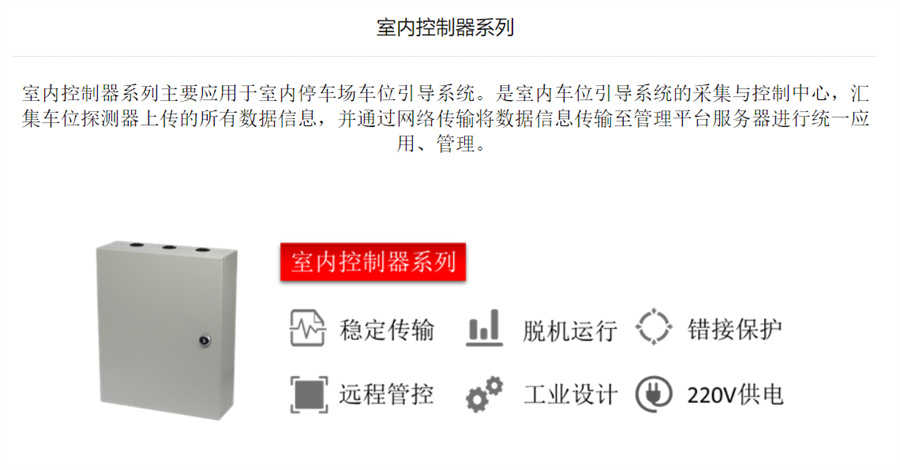
Task: Click the 远程管控 feature label
Action: point(386,394)
